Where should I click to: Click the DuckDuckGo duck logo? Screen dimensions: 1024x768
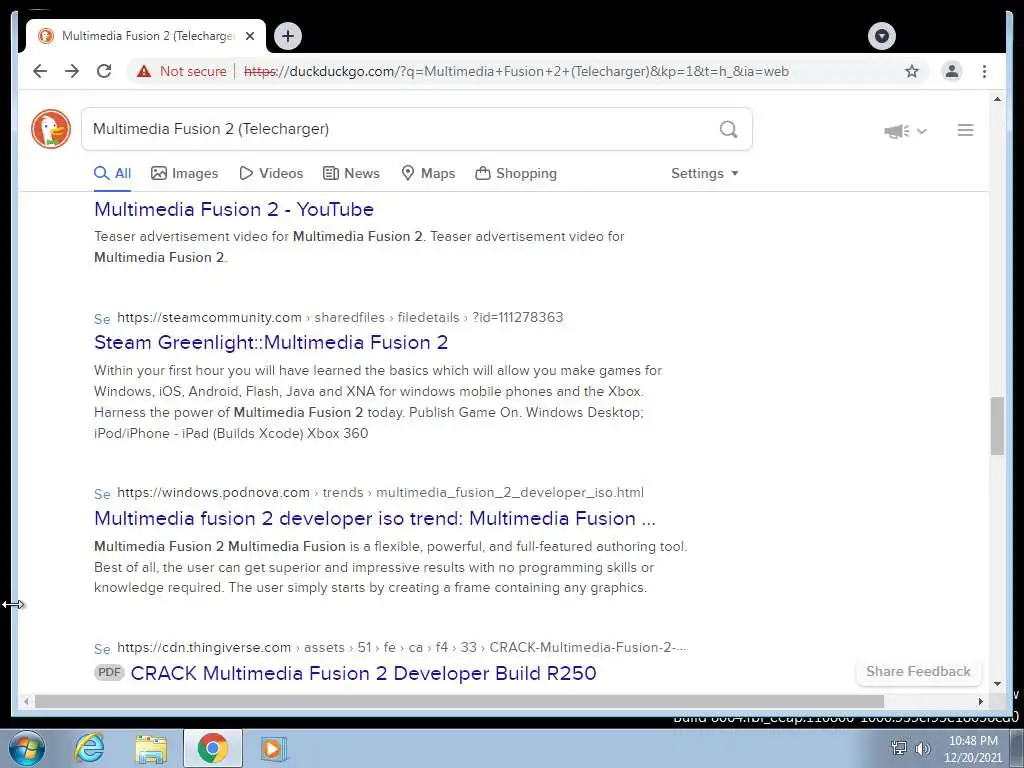[51, 129]
